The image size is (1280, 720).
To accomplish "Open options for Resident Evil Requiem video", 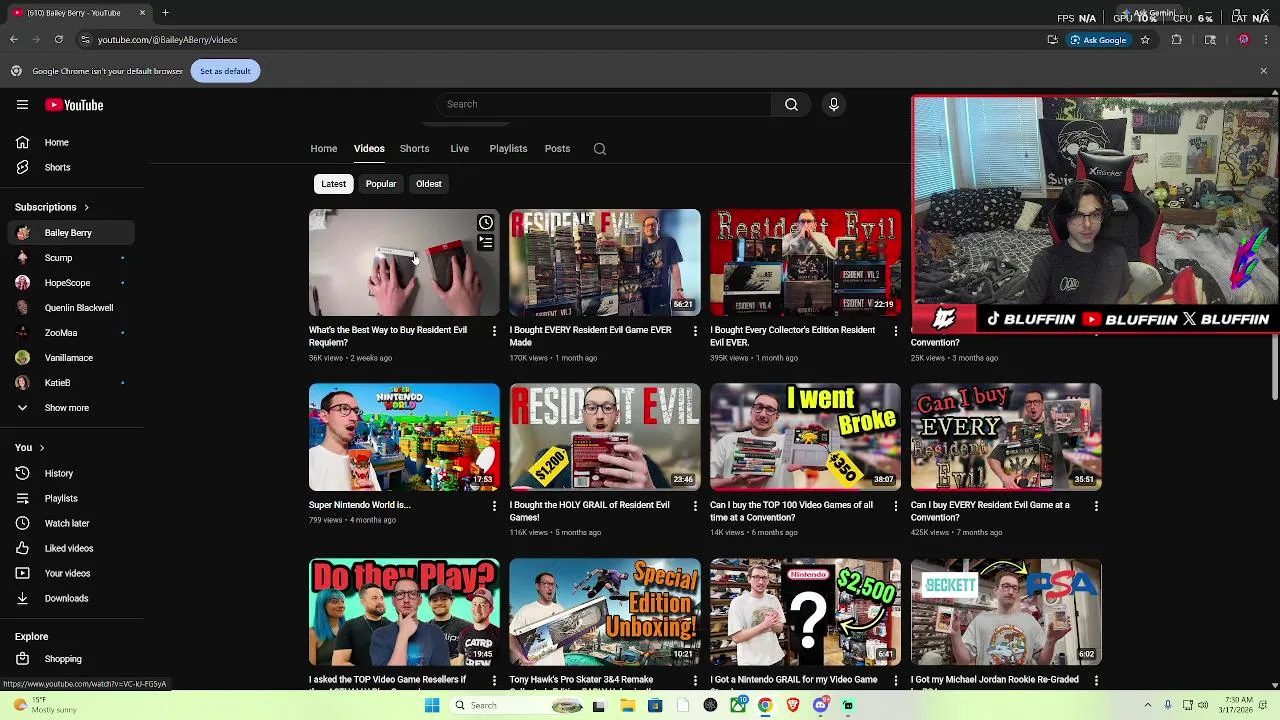I will pyautogui.click(x=494, y=330).
